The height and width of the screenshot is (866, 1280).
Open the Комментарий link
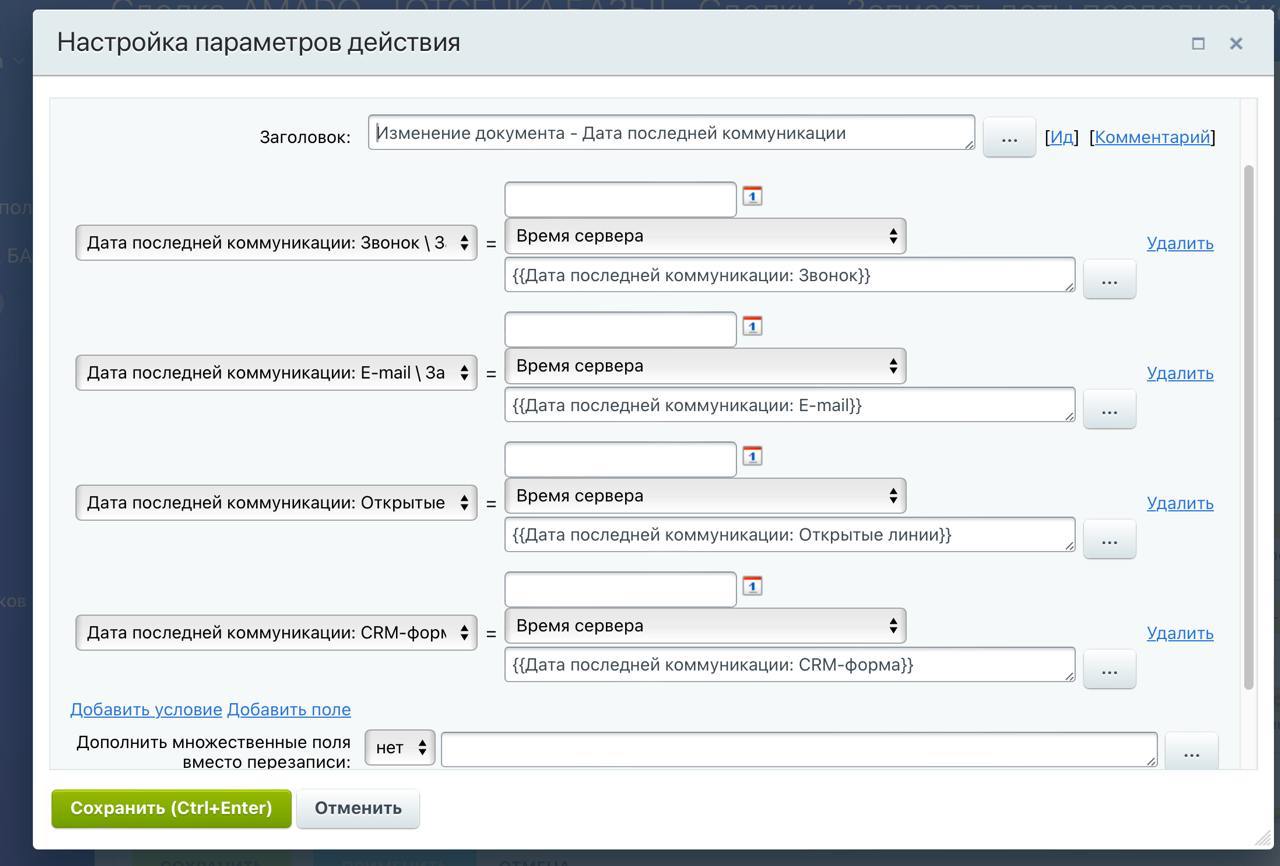click(x=1152, y=137)
